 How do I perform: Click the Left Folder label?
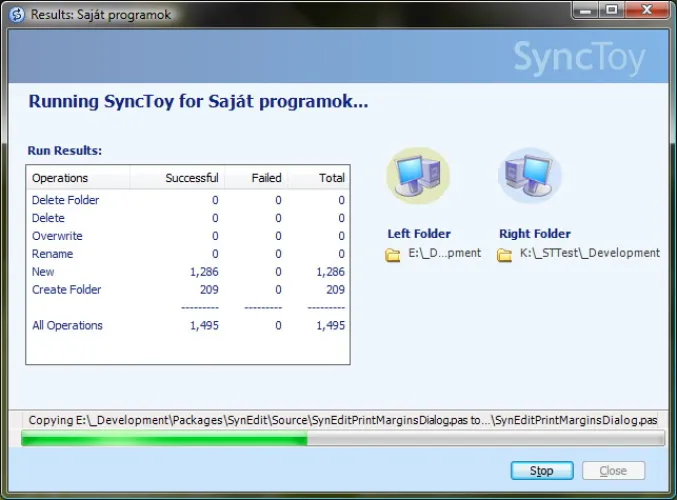click(419, 234)
